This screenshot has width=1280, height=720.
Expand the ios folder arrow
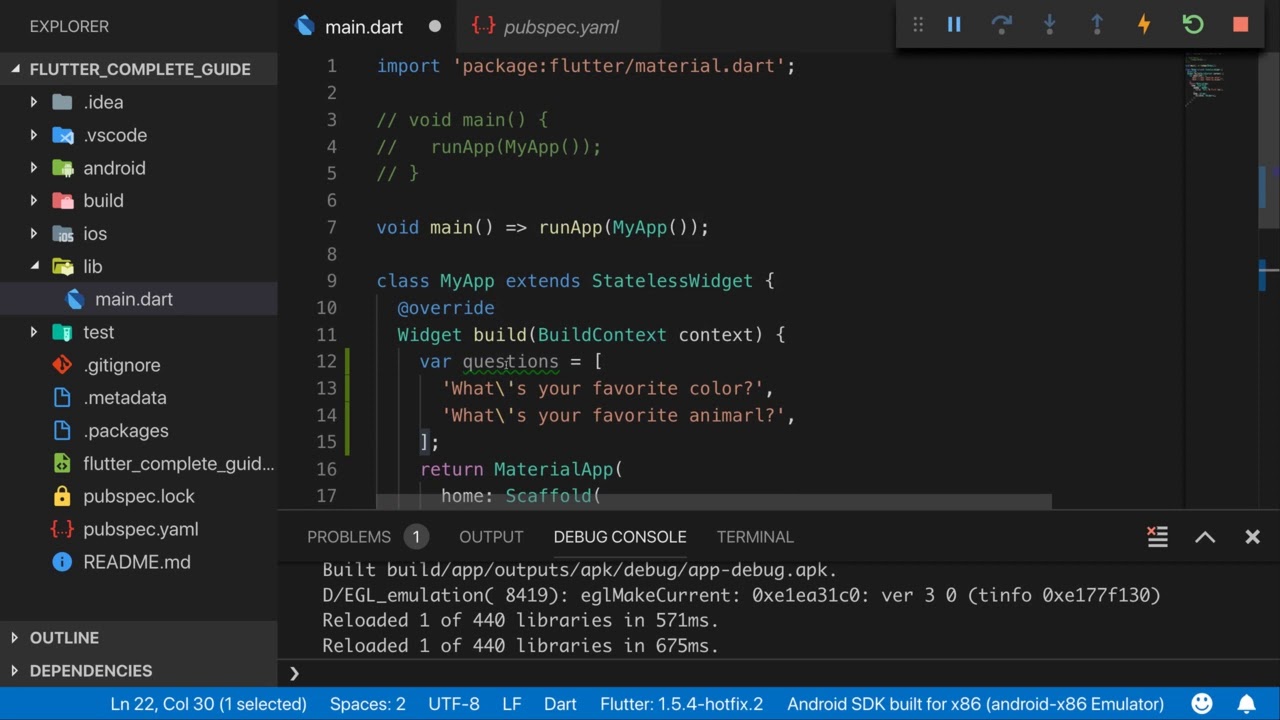pyautogui.click(x=34, y=234)
